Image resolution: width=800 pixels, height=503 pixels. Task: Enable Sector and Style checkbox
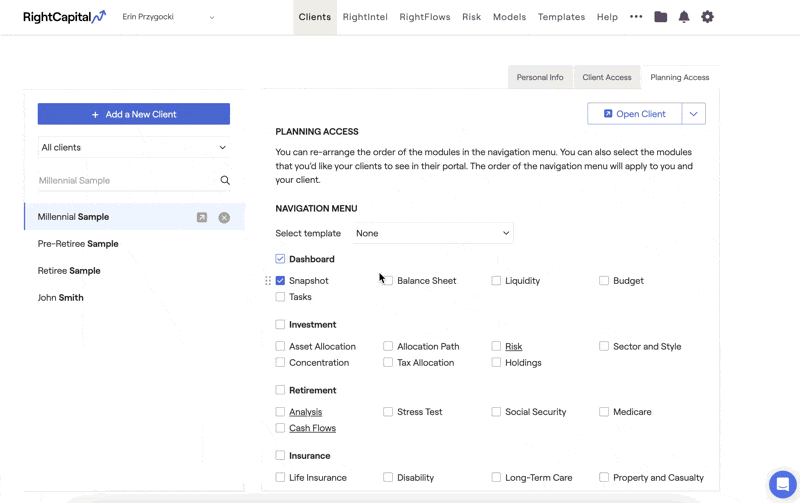pos(604,346)
